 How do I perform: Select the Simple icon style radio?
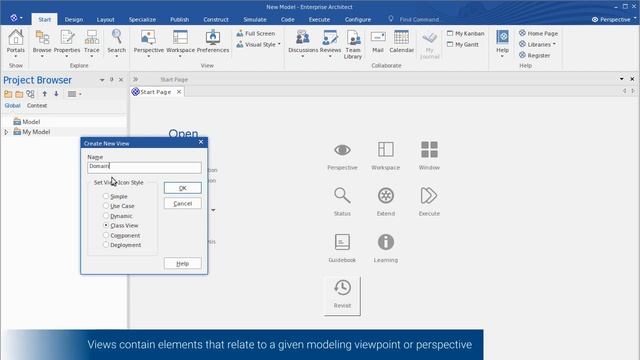coord(106,196)
